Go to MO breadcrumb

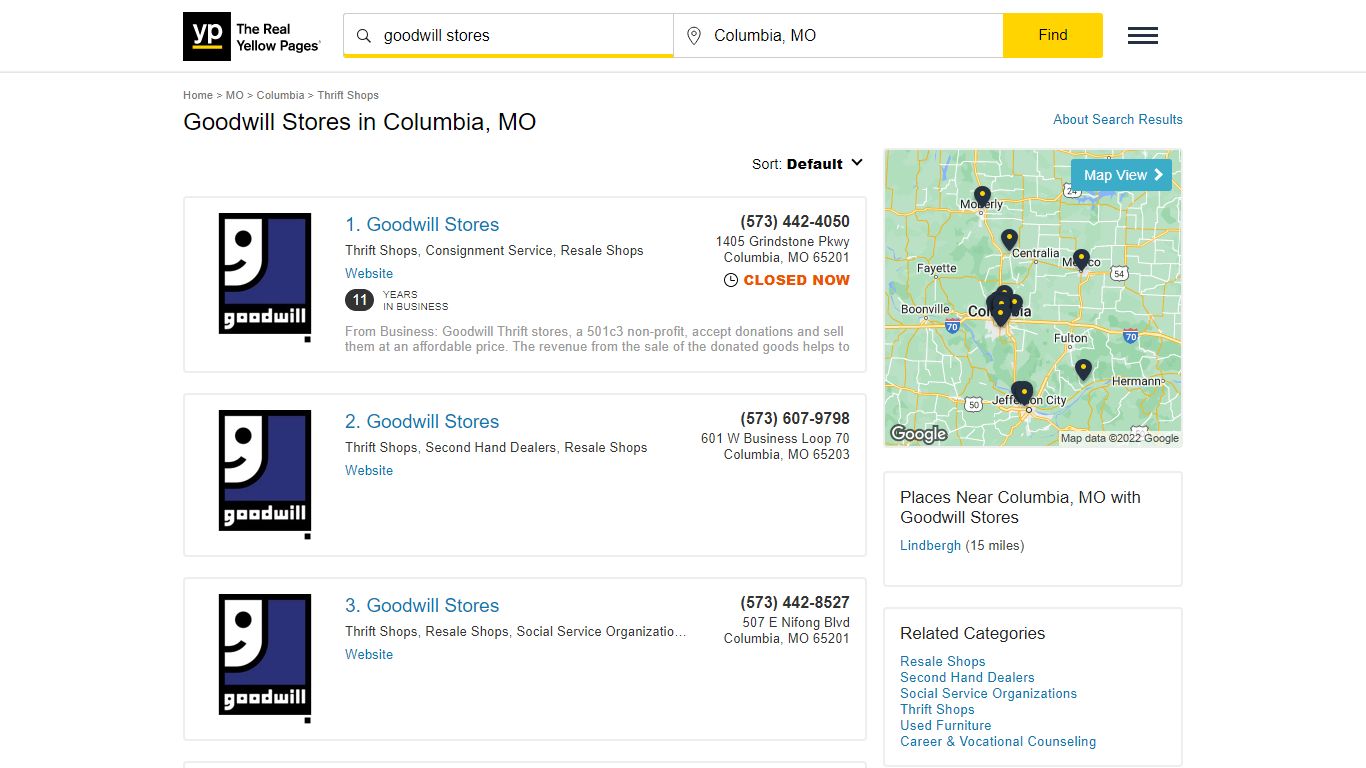235,95
